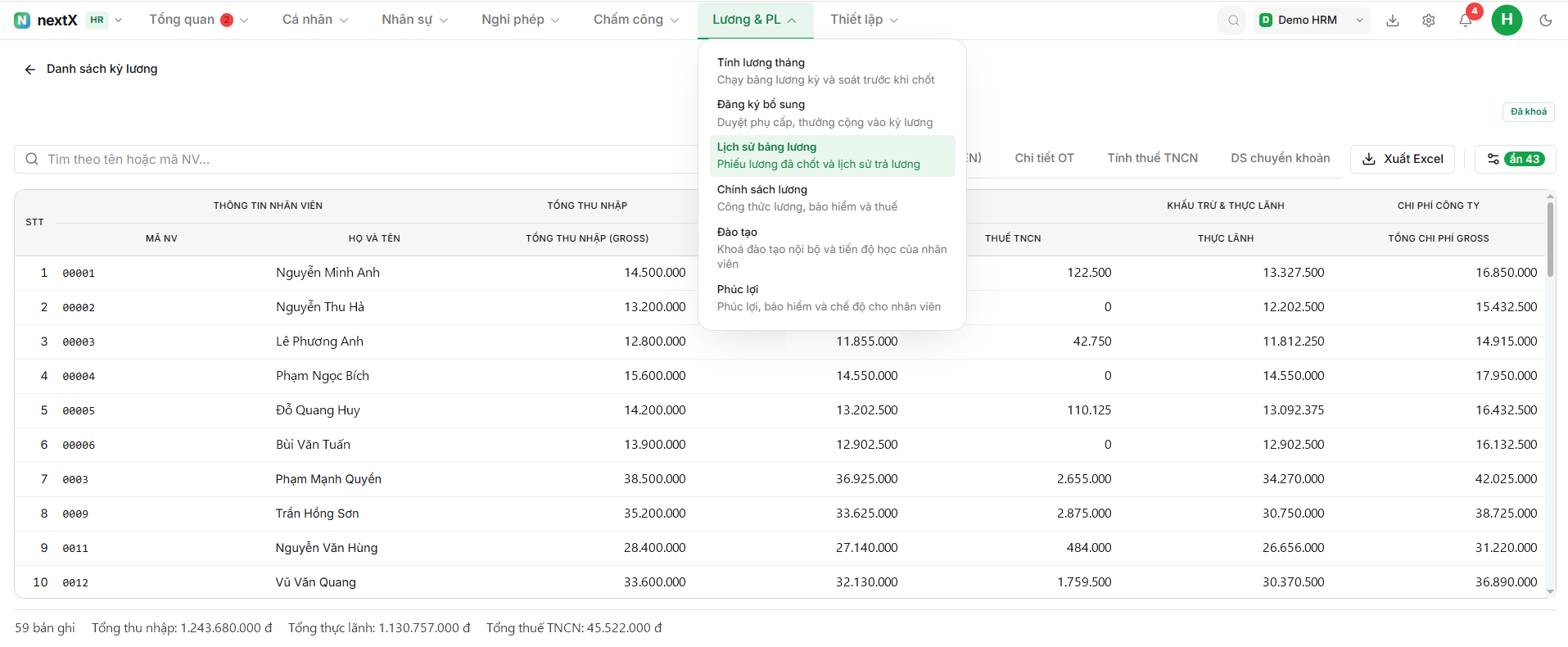
Task: Open settings gear icon
Action: pos(1429,20)
